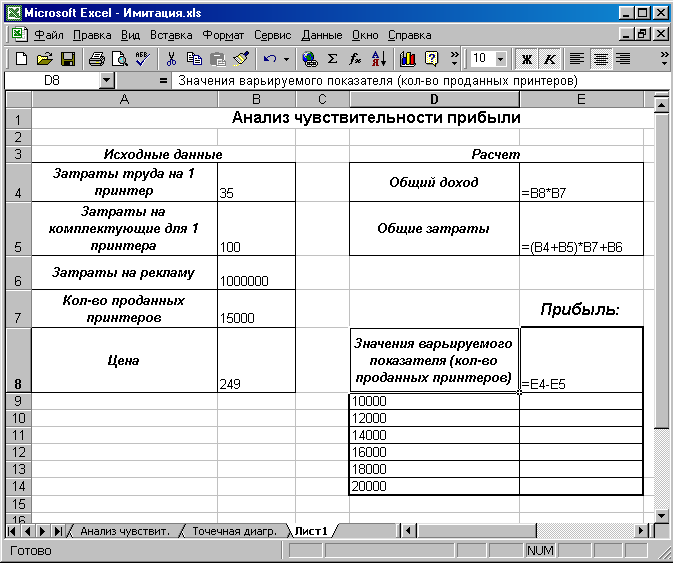This screenshot has width=673, height=563.
Task: Undo the last action
Action: tap(270, 59)
